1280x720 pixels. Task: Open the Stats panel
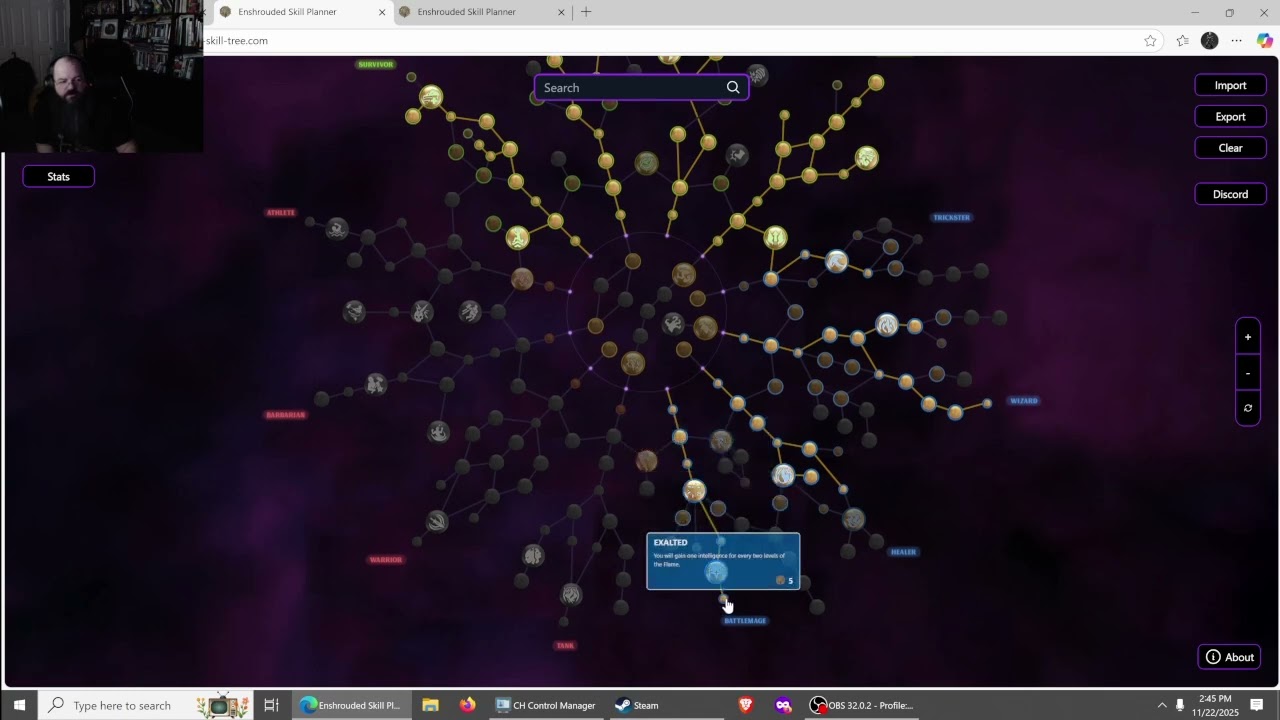(x=59, y=177)
